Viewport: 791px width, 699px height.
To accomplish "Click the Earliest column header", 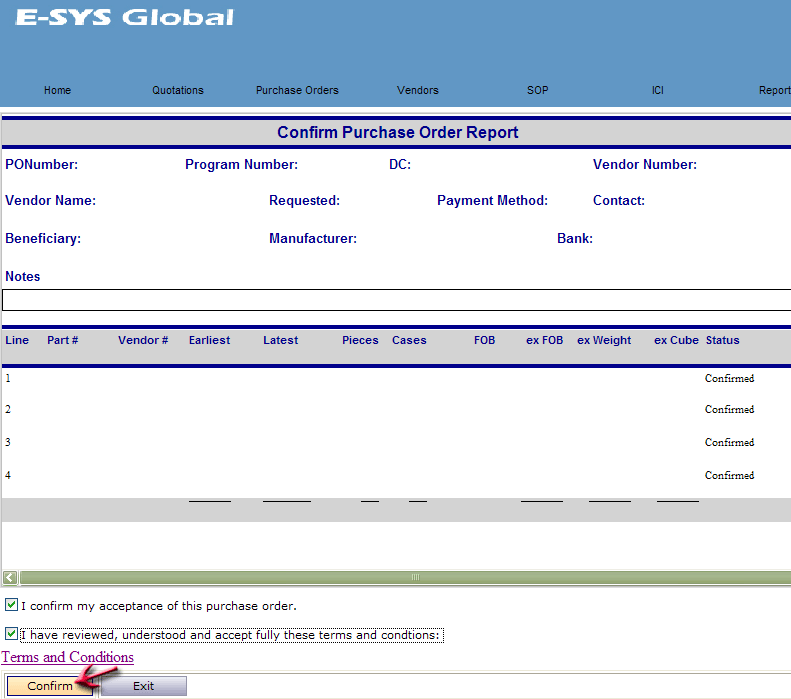I will pos(209,340).
